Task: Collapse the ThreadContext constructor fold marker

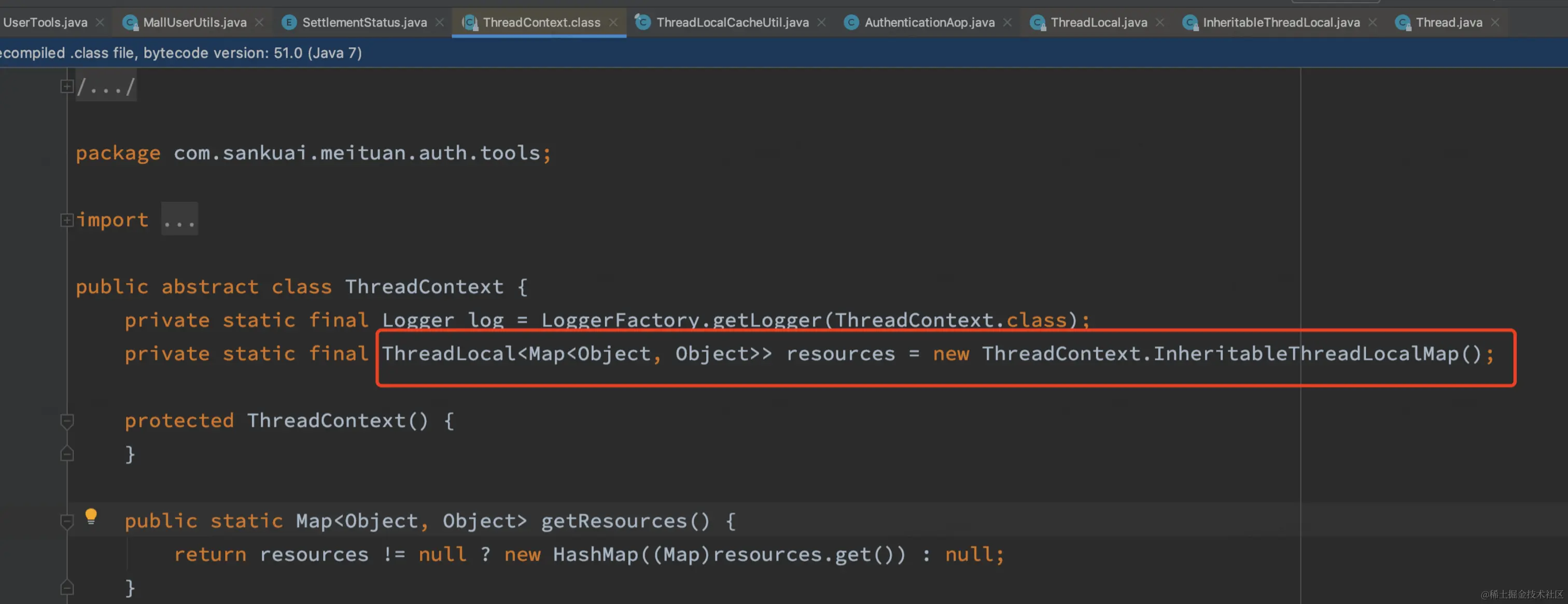Action: (x=67, y=421)
